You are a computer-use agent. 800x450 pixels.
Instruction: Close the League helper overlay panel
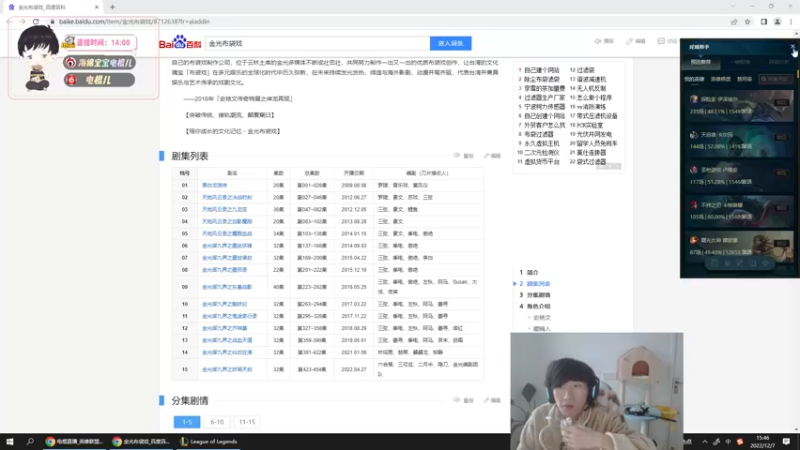point(793,46)
